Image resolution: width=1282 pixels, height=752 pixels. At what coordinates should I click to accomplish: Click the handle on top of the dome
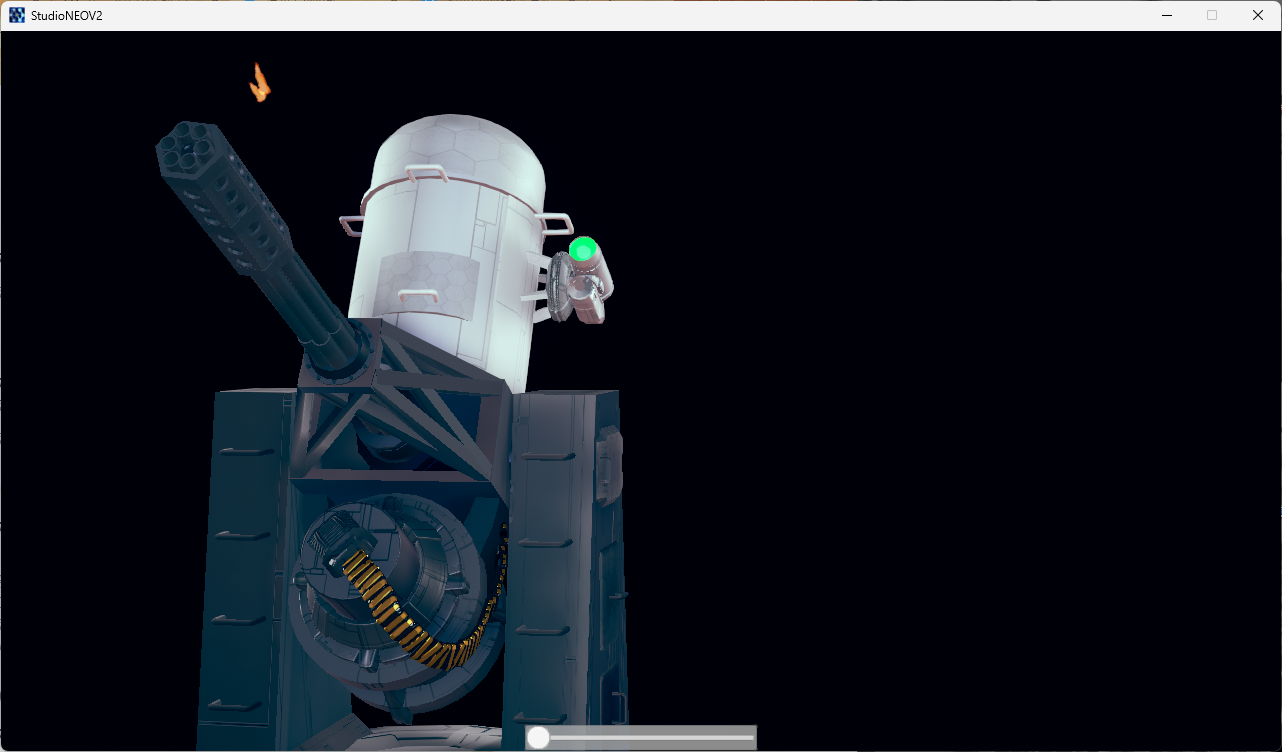coord(425,174)
